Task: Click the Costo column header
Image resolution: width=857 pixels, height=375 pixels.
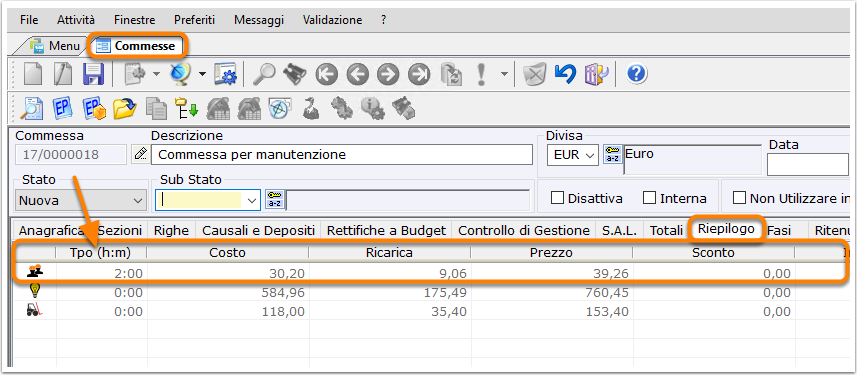Action: (x=228, y=253)
